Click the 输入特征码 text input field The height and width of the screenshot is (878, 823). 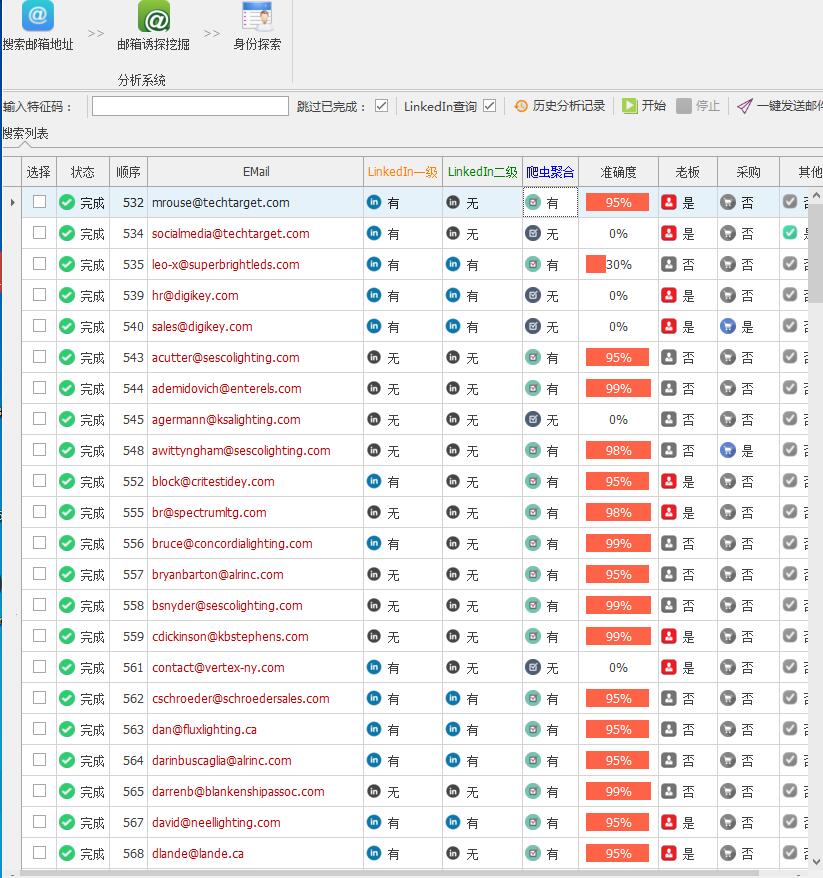tap(190, 106)
